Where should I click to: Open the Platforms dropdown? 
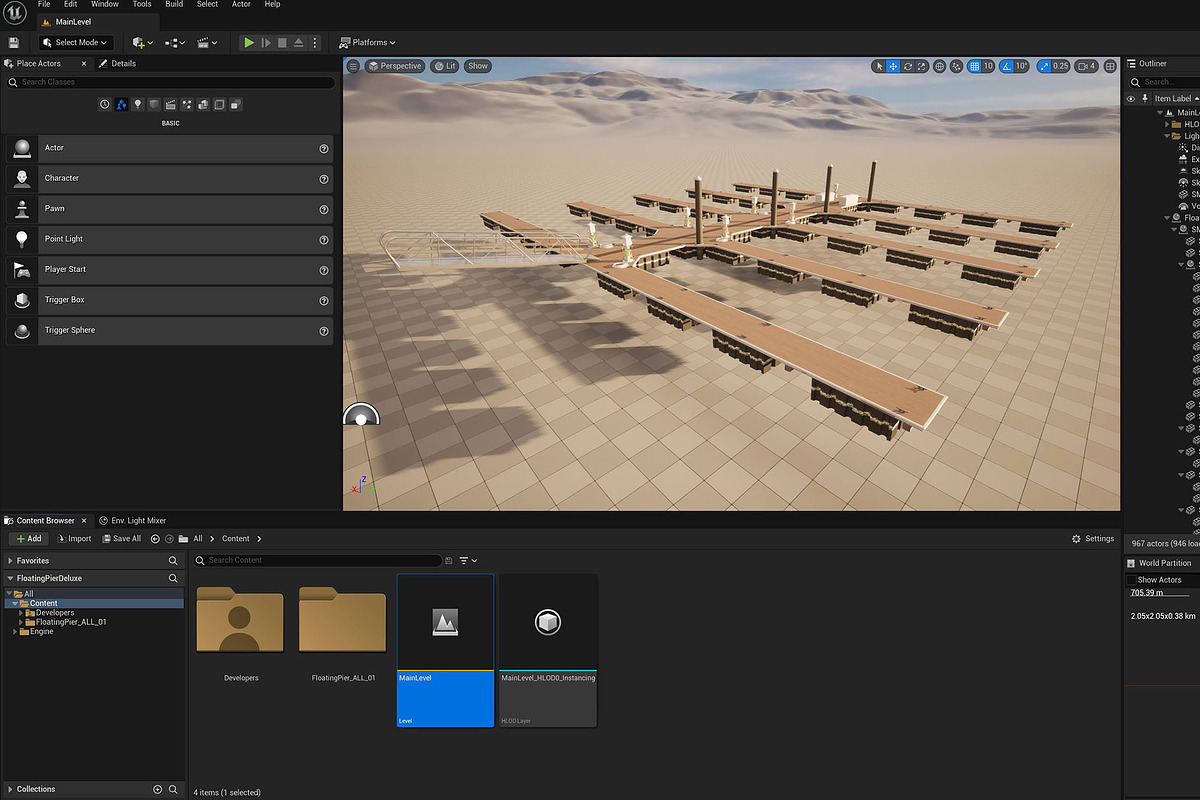pos(367,43)
